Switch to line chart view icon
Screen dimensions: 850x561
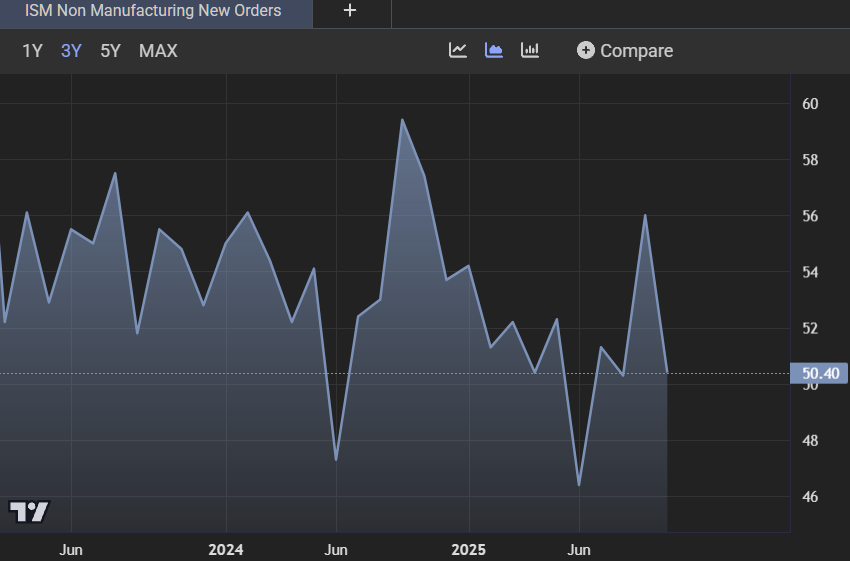[458, 50]
